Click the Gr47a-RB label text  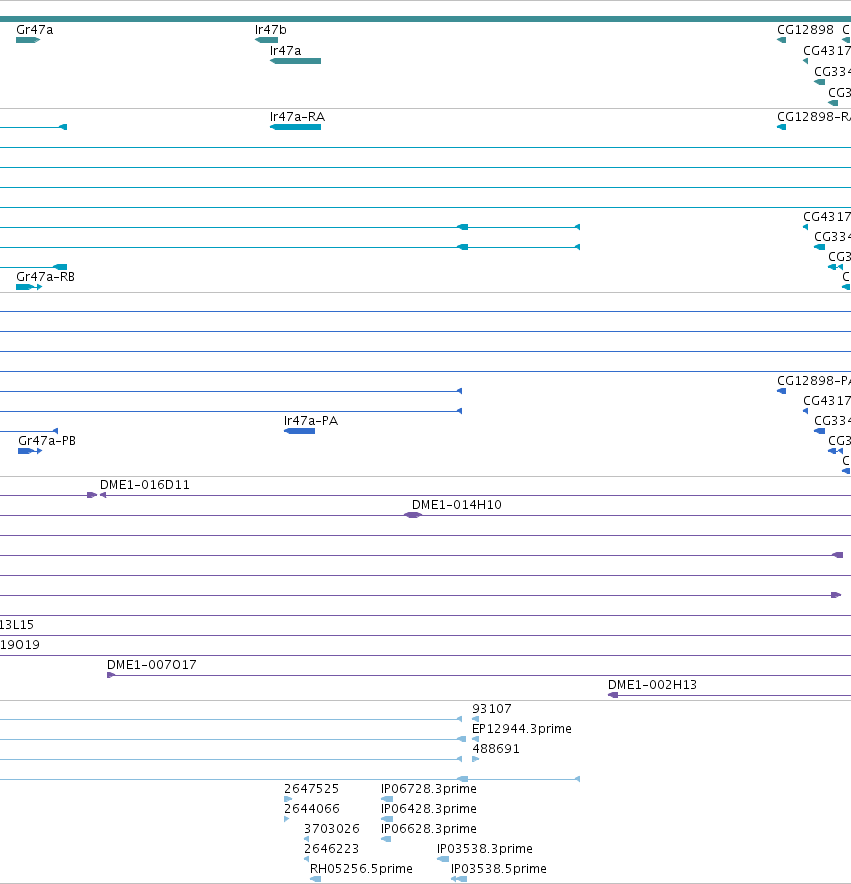tap(45, 277)
